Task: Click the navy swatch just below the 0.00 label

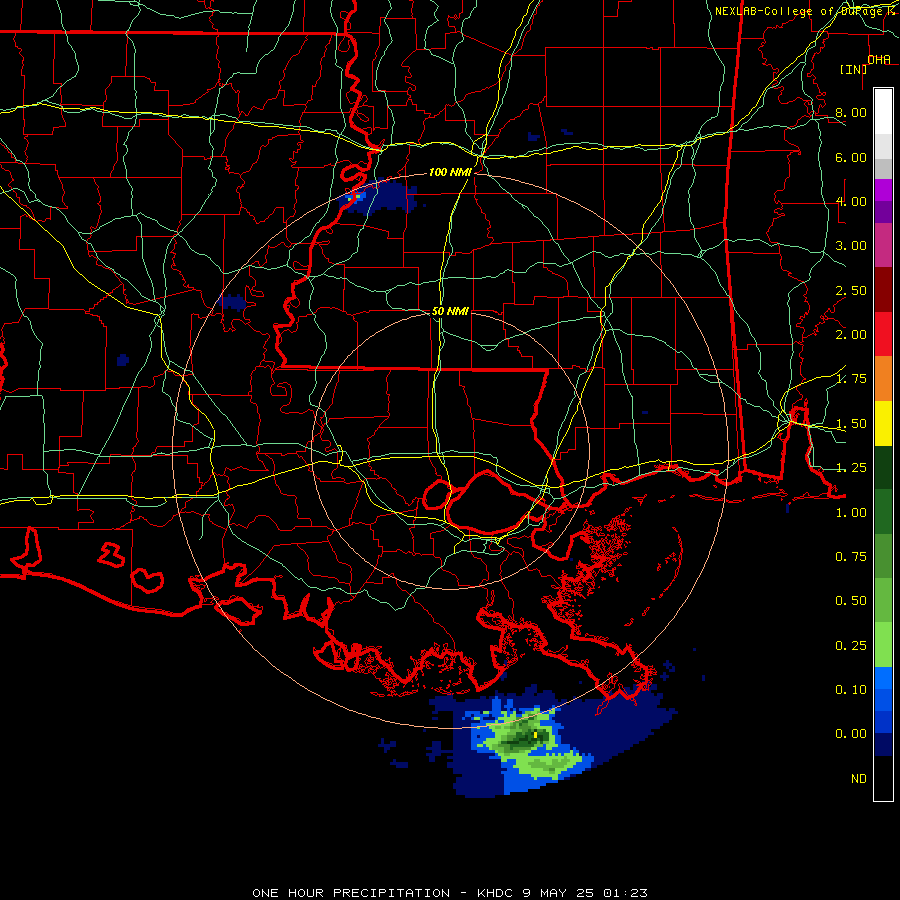Action: tap(883, 744)
